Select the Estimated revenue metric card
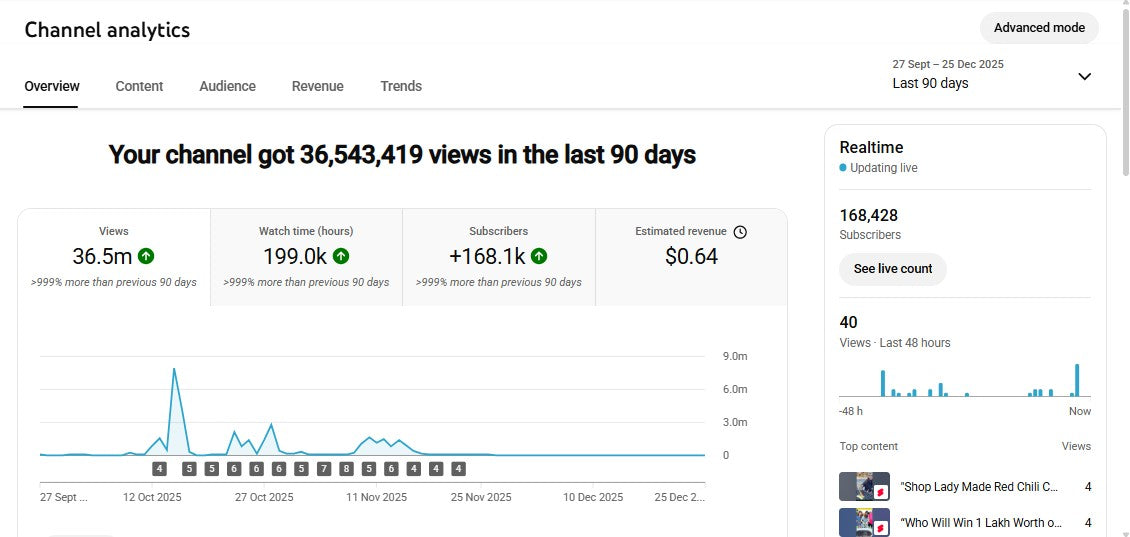1130x537 pixels. (x=691, y=256)
